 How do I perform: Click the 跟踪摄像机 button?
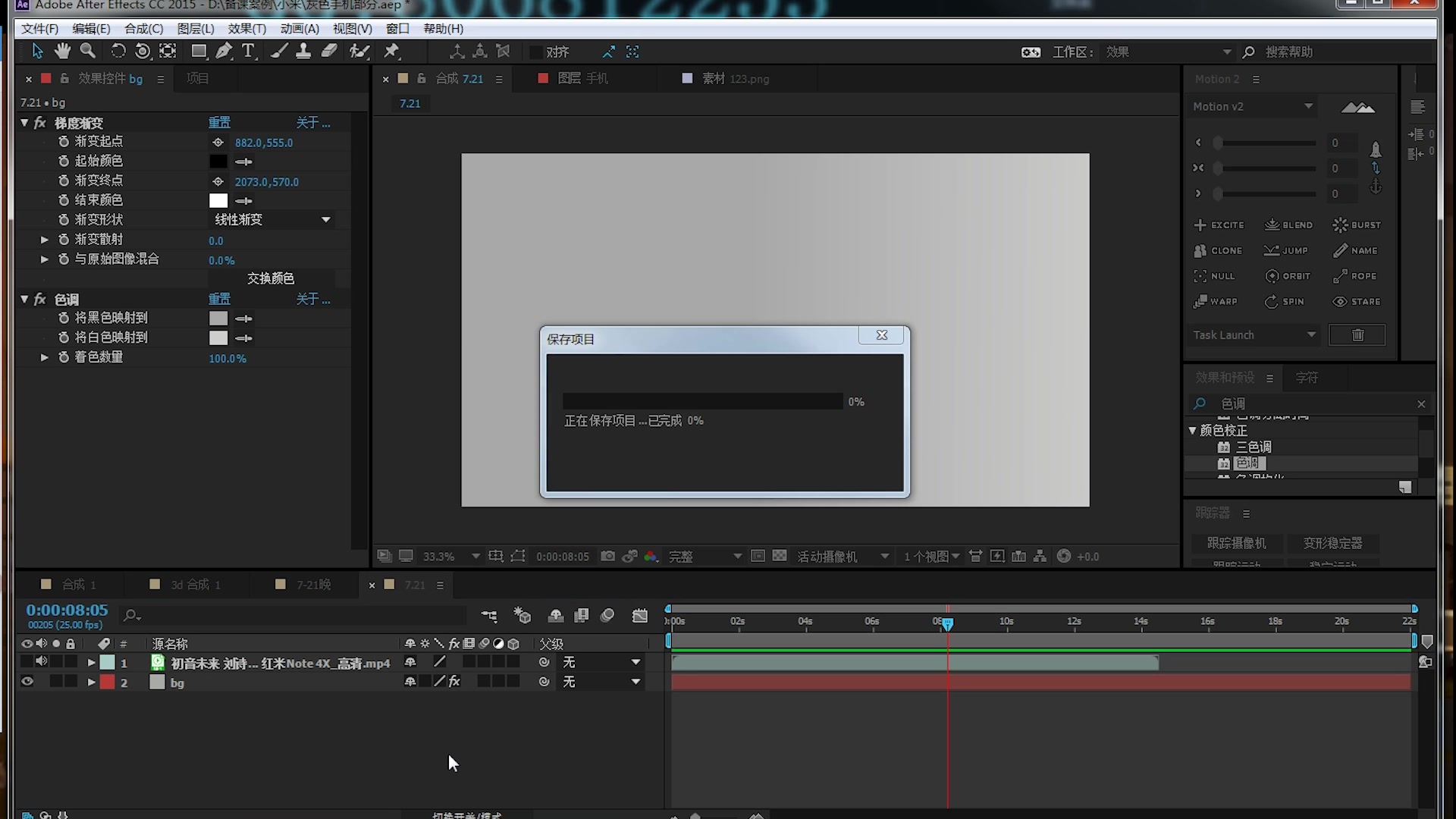(x=1236, y=543)
